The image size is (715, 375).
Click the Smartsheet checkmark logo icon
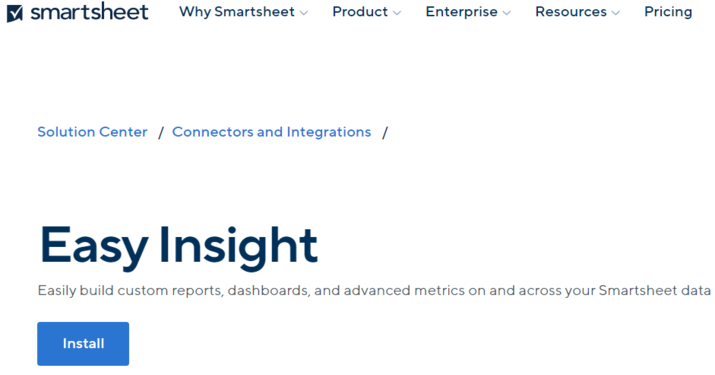click(x=15, y=13)
